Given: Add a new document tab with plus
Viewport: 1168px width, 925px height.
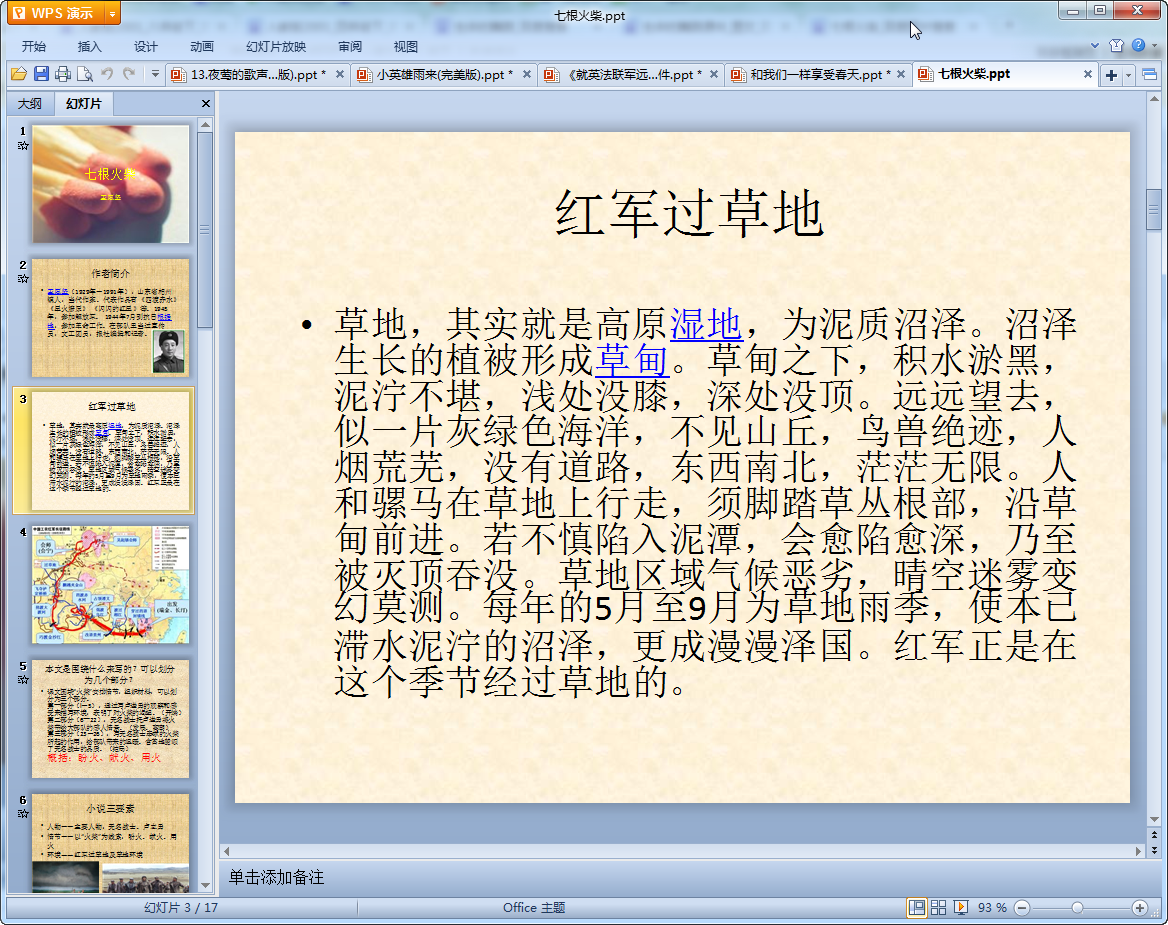Looking at the screenshot, I should pos(1111,75).
